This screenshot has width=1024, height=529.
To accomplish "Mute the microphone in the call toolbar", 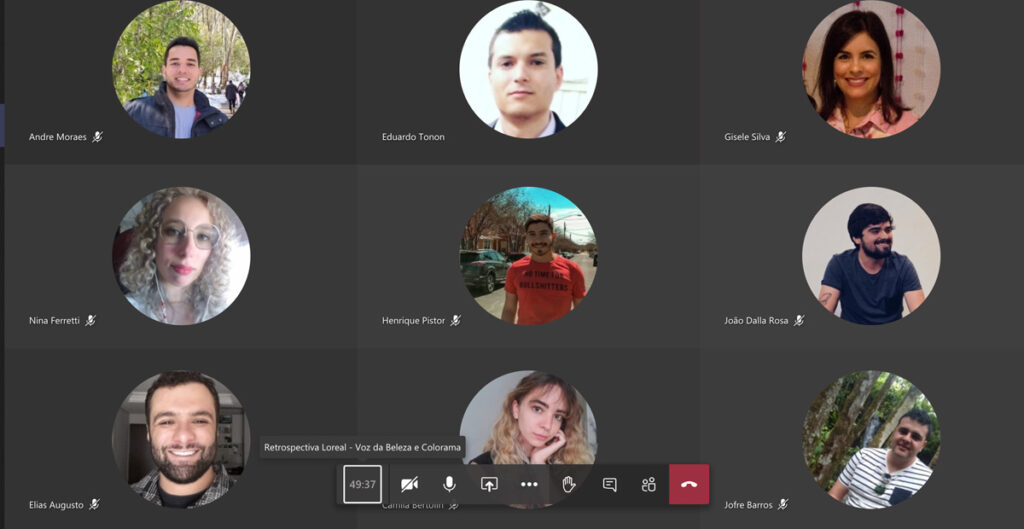I will 449,485.
